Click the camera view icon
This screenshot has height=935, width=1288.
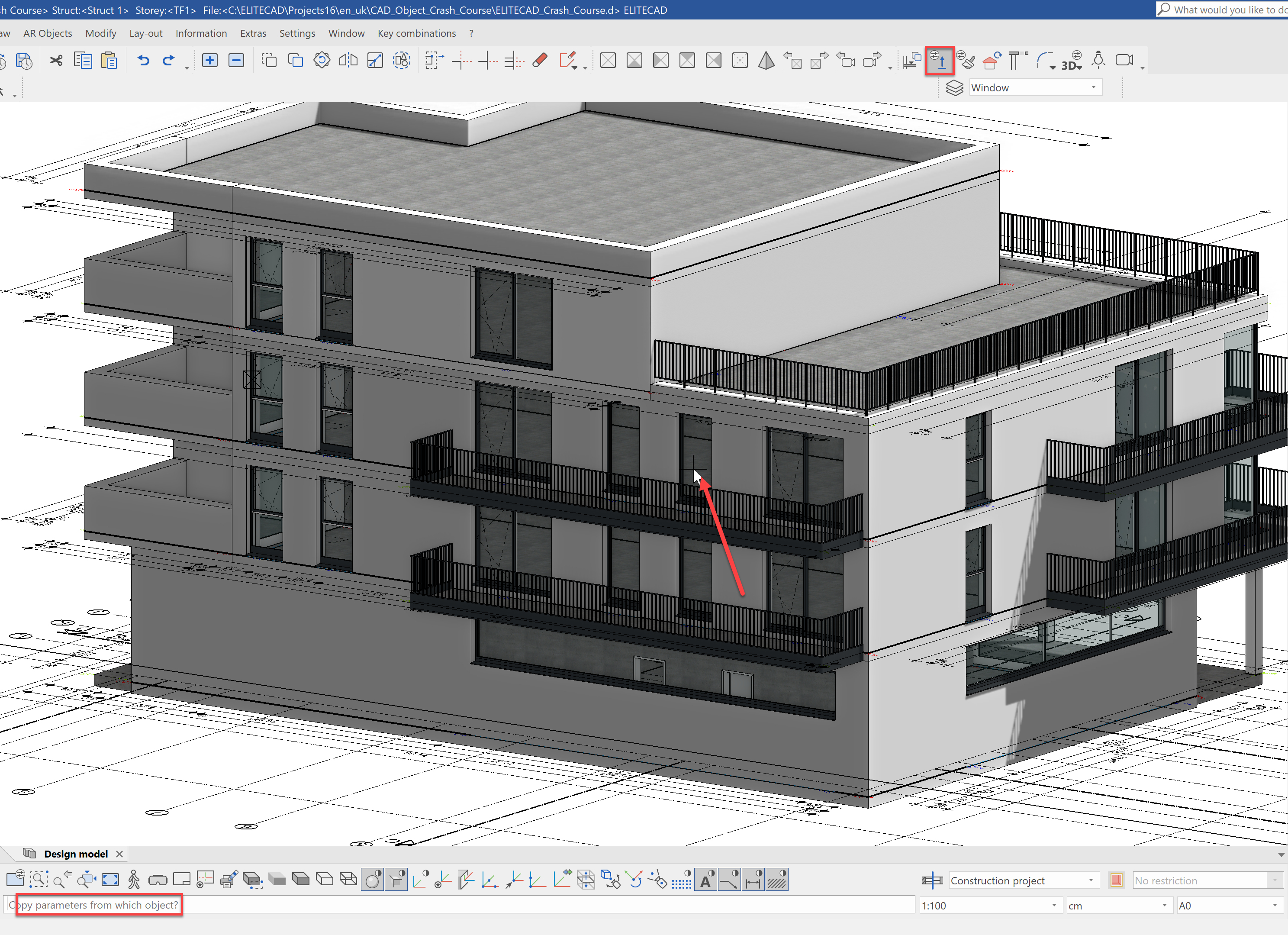point(1124,60)
